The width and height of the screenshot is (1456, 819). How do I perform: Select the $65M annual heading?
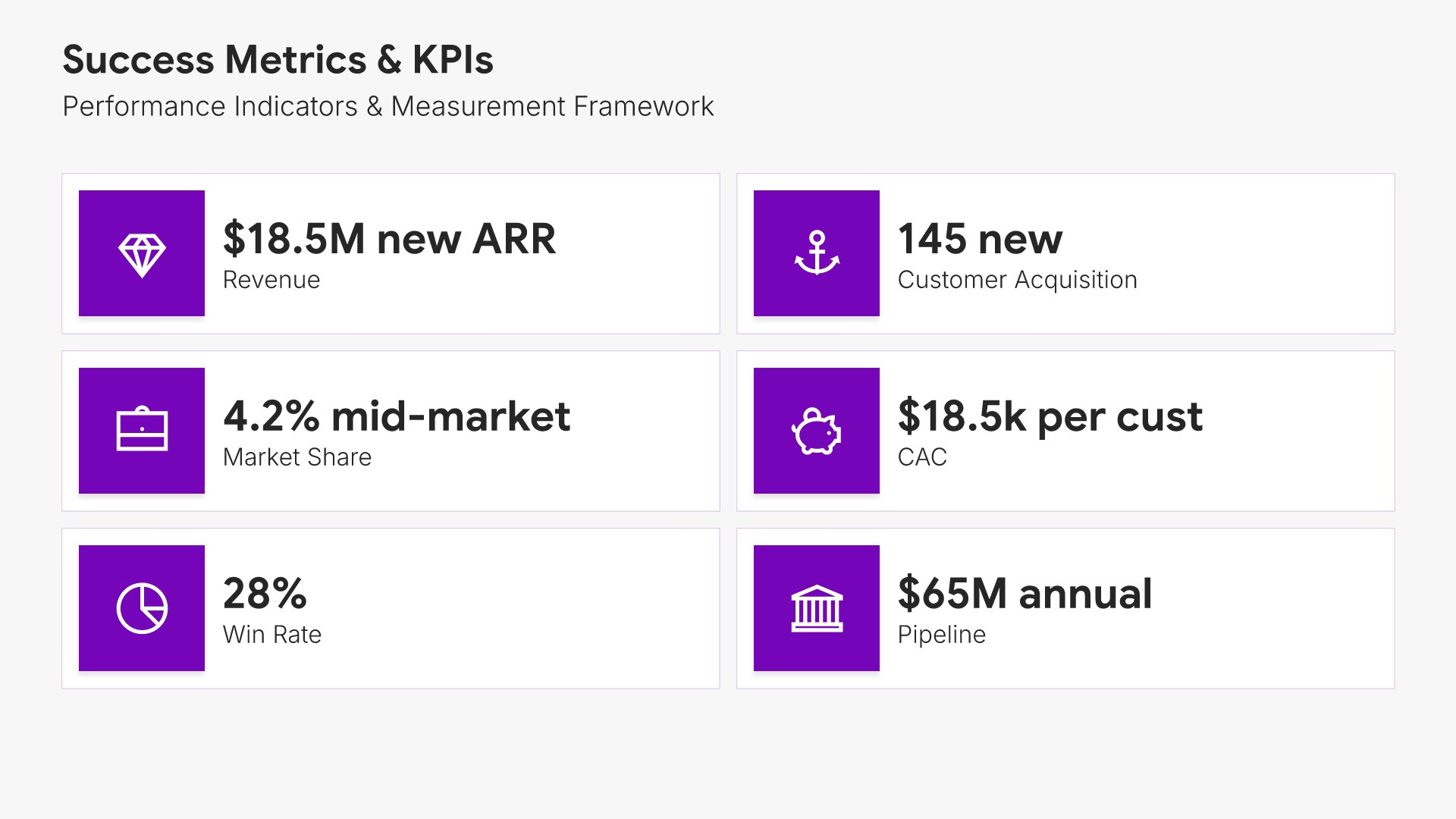point(1025,594)
